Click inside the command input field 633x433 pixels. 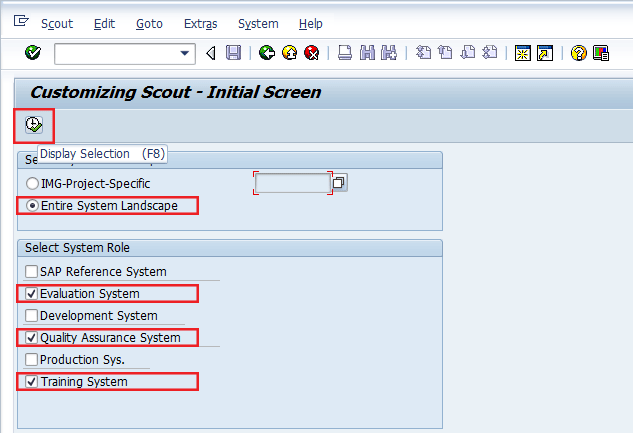(x=117, y=54)
